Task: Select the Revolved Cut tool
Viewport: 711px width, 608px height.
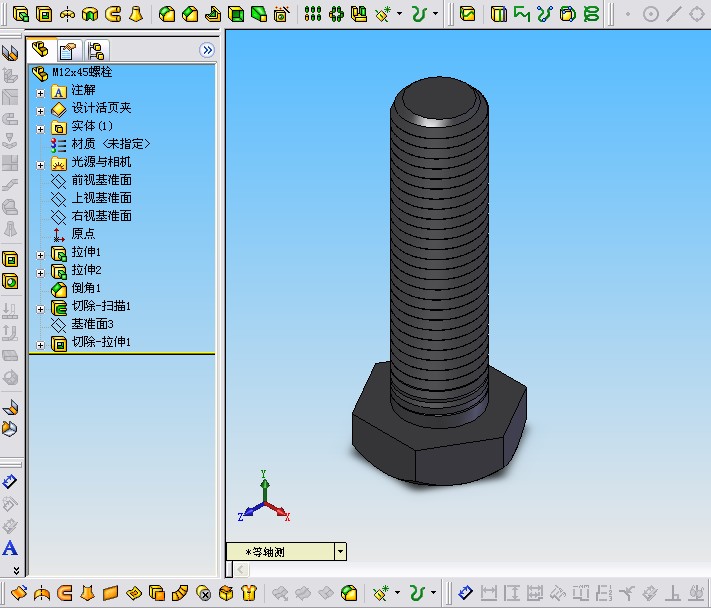Action: [x=90, y=14]
